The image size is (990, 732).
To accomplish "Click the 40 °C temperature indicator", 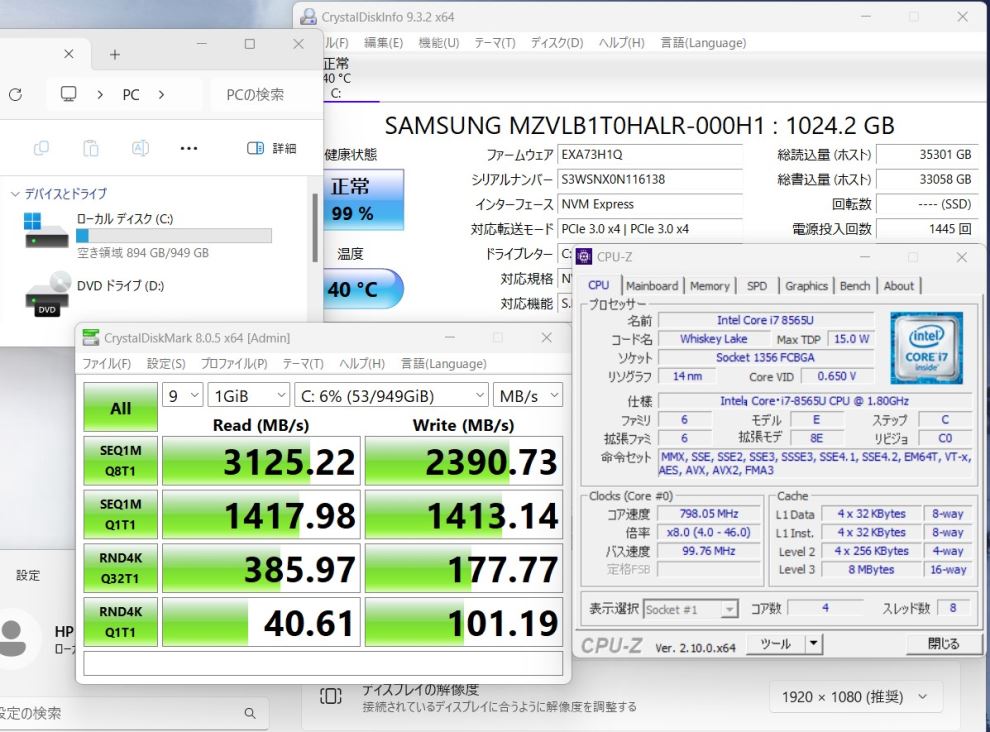I will 362,289.
